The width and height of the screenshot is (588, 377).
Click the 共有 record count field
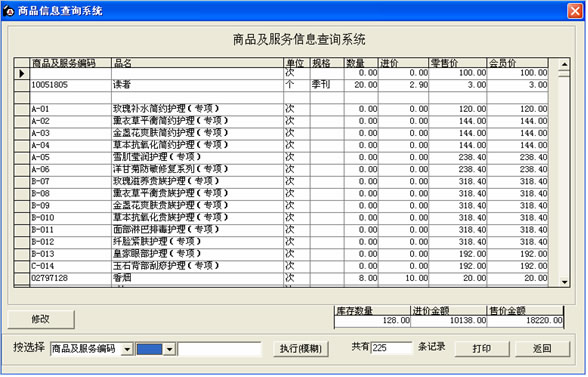click(x=392, y=348)
